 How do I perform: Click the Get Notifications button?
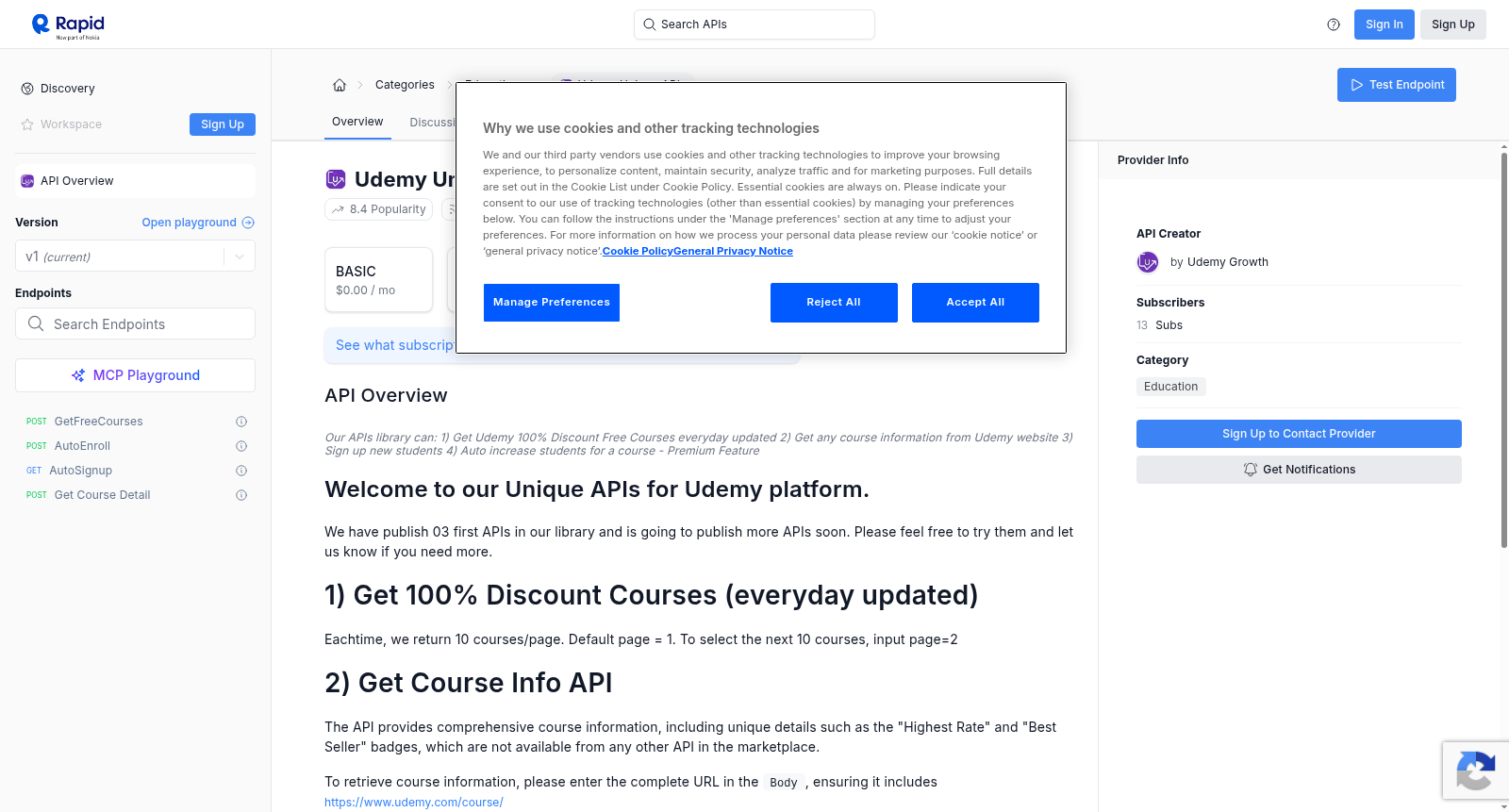click(x=1299, y=470)
